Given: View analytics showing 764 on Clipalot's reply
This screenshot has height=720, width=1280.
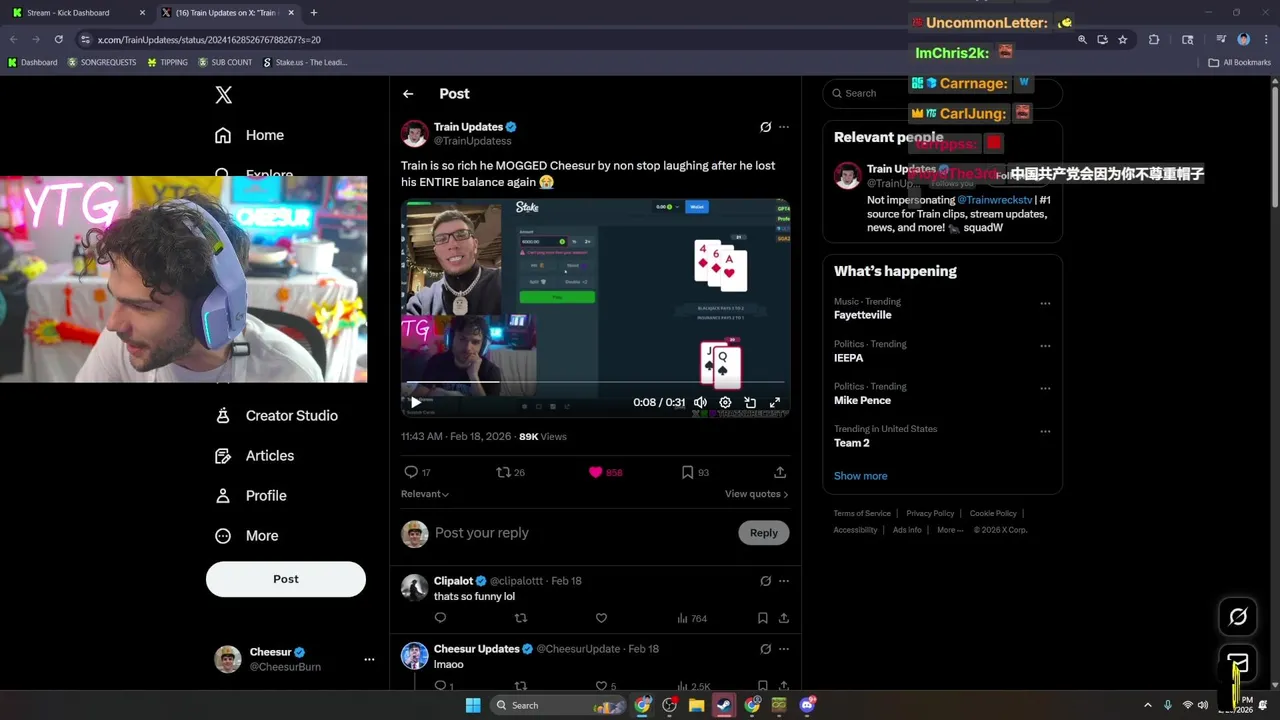Looking at the screenshot, I should click(x=692, y=618).
